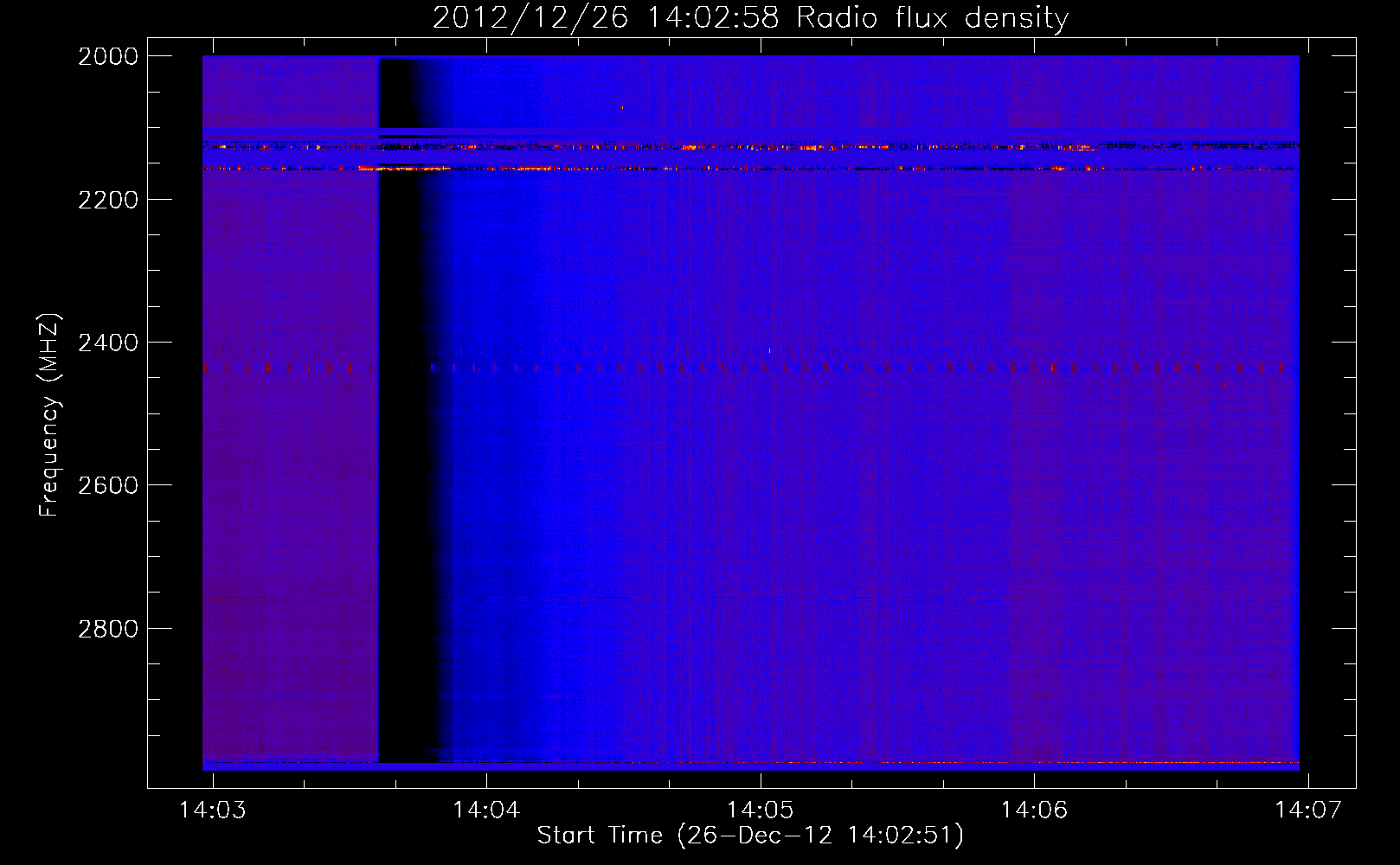Click the 14:07 time tick label
Screen dimensions: 1400x865
pos(1308,810)
